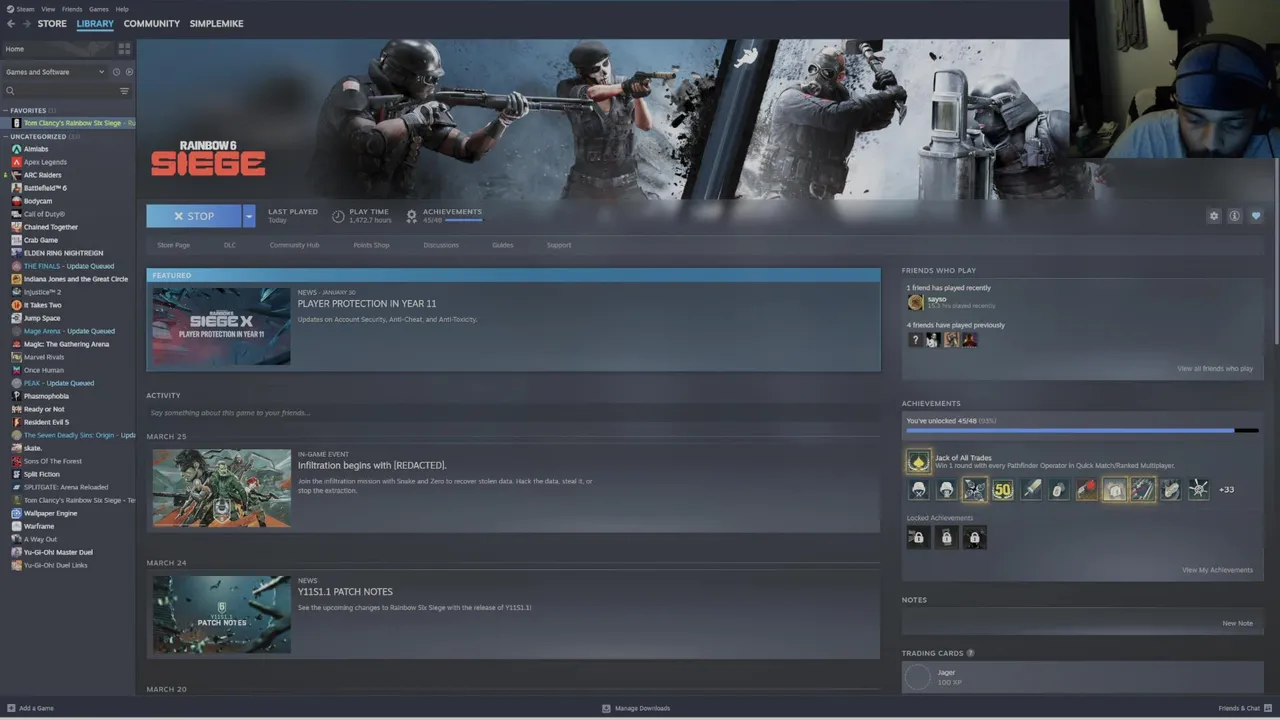Viewport: 1280px width, 720px height.
Task: Open unknown friend avatar with question mark
Action: click(x=915, y=340)
